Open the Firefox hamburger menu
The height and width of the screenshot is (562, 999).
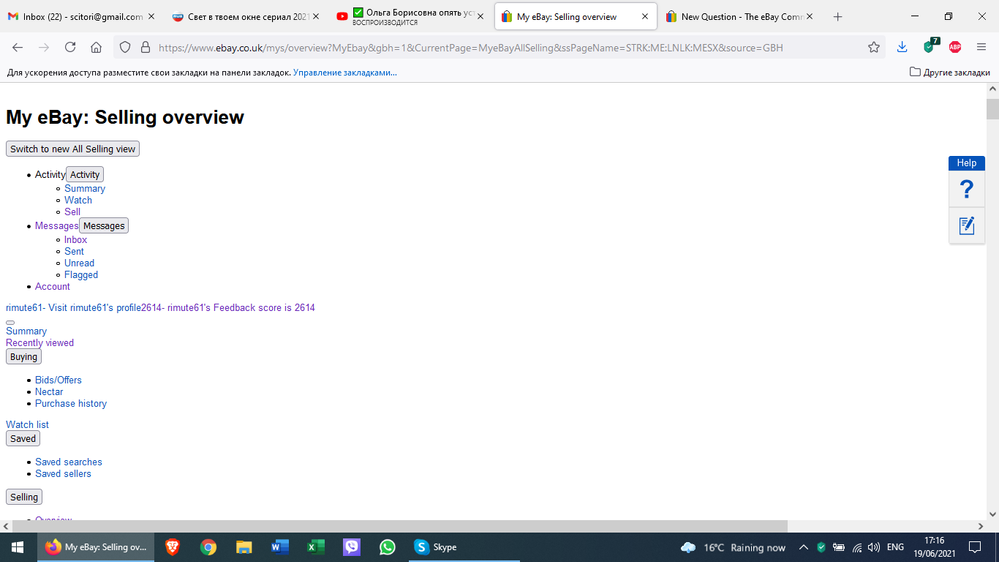(x=981, y=47)
